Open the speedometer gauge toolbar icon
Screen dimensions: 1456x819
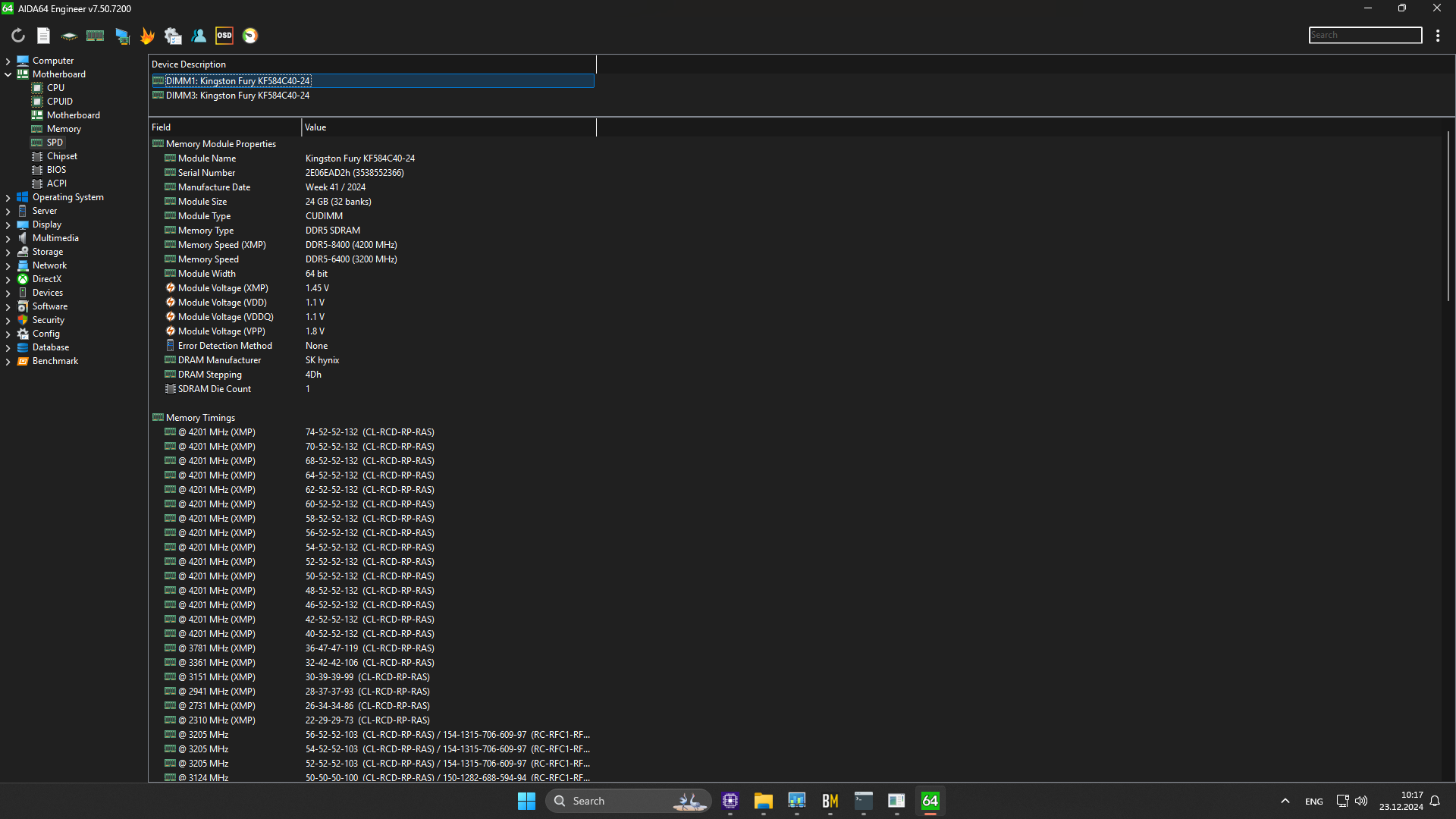pyautogui.click(x=250, y=36)
